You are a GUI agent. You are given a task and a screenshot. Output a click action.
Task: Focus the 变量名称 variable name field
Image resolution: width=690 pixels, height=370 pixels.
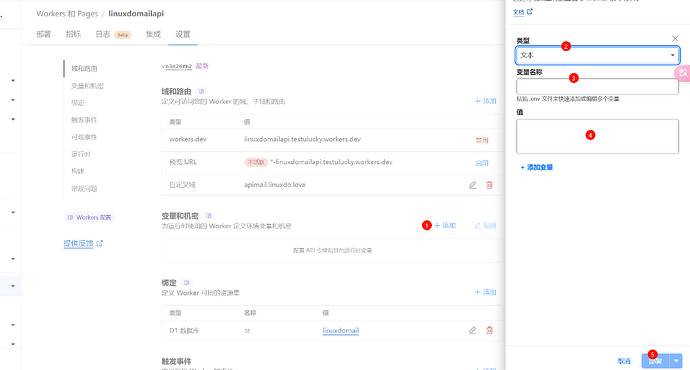click(x=597, y=86)
